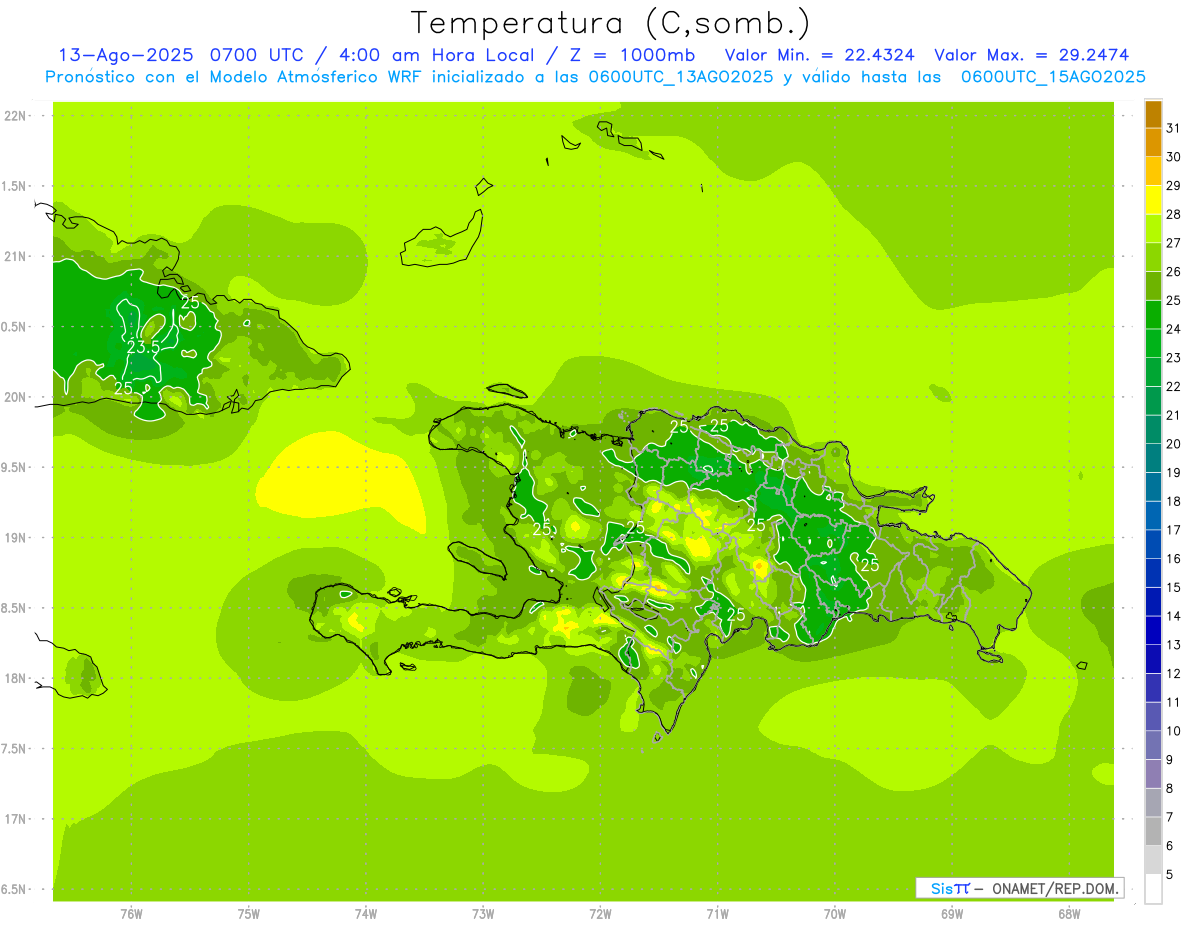Click 'Valor Min. = 22.4324' text
Screen dimensions: 1200x927
[x=821, y=55]
